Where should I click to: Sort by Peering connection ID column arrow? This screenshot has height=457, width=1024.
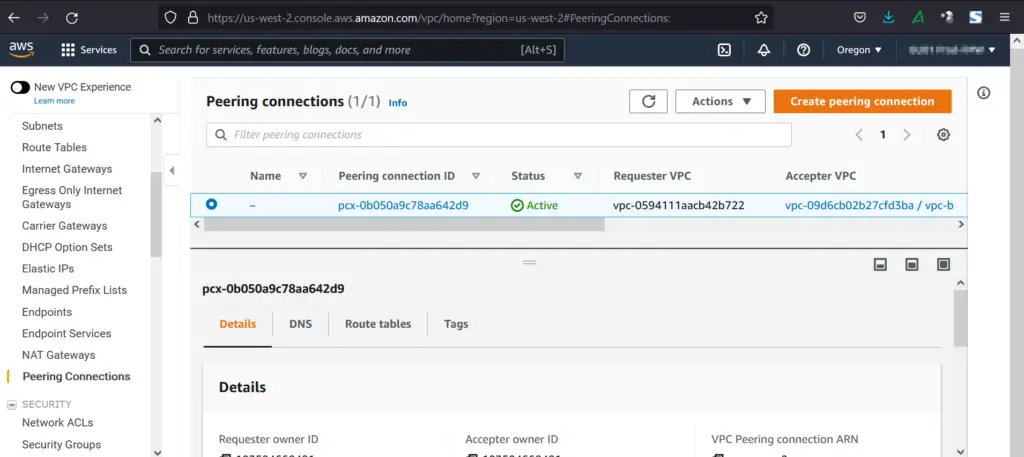(x=476, y=176)
